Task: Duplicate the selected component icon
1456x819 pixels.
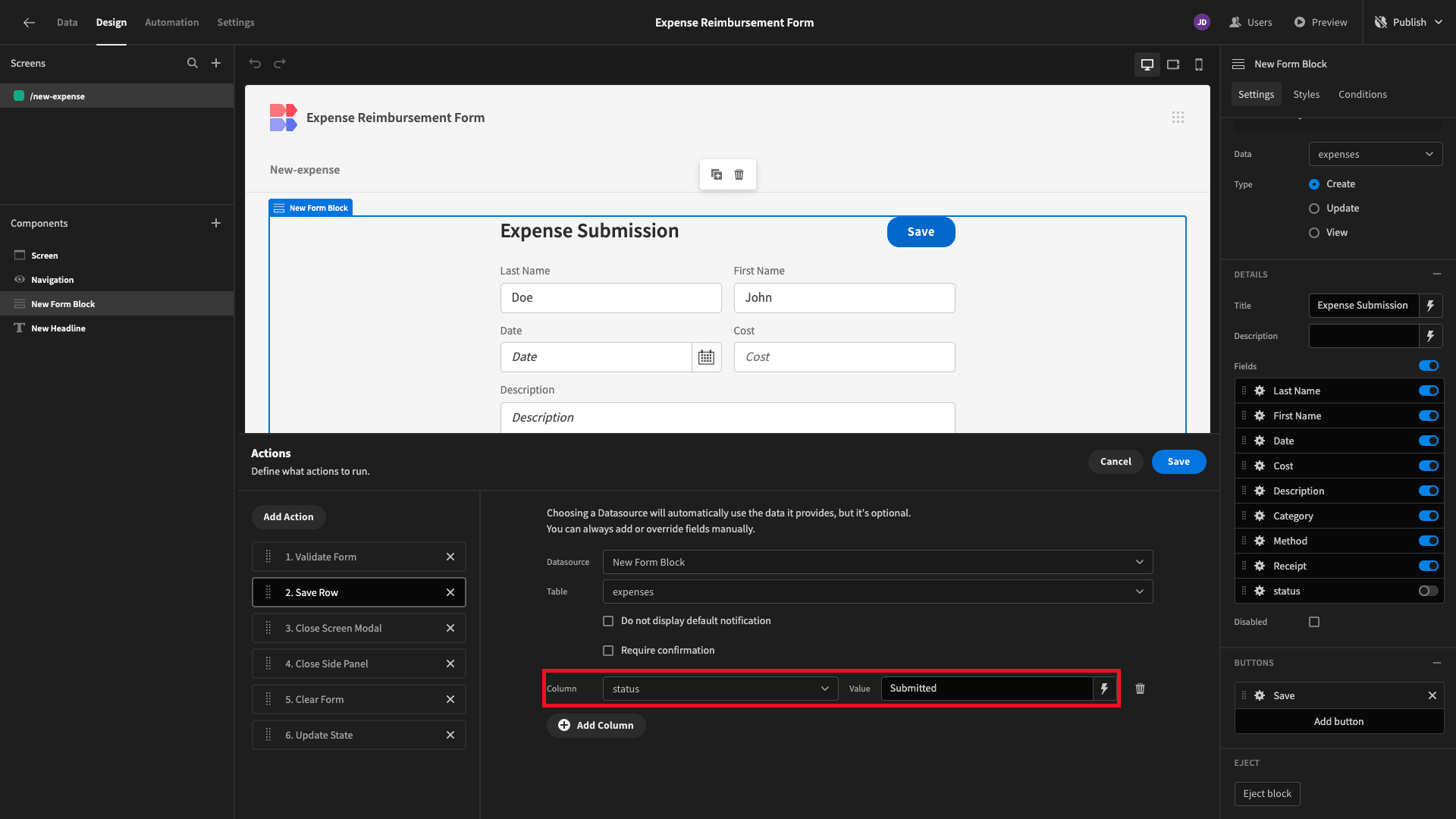Action: (x=717, y=174)
